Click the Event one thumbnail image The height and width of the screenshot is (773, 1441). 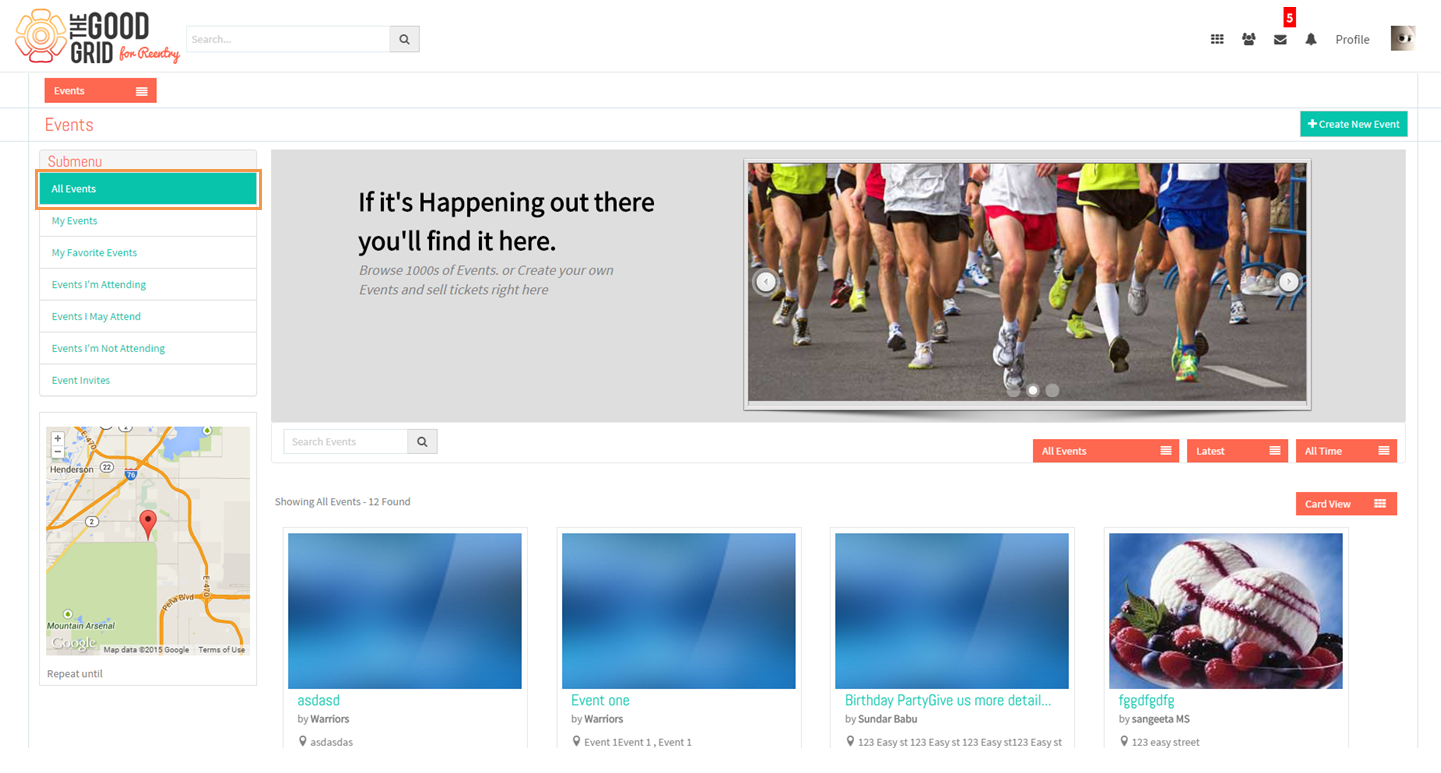pyautogui.click(x=679, y=611)
